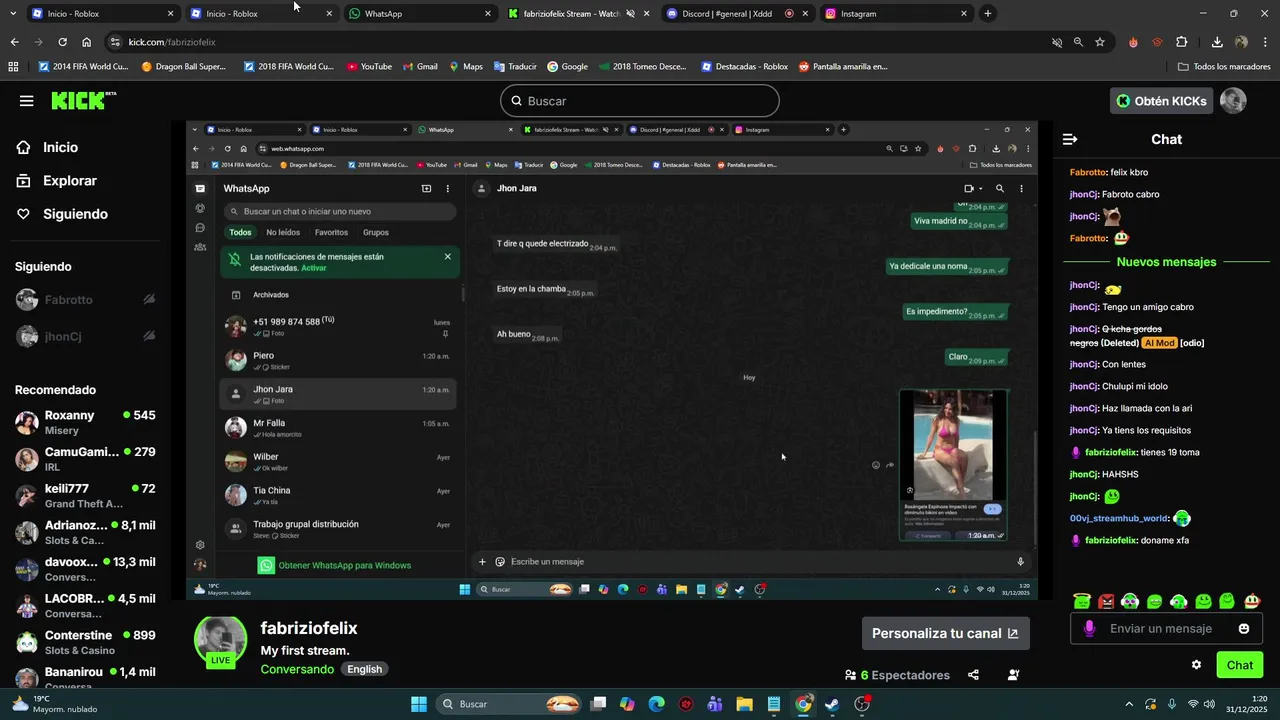
Task: Collapse the chat panel with arrow icon
Action: pos(1070,139)
